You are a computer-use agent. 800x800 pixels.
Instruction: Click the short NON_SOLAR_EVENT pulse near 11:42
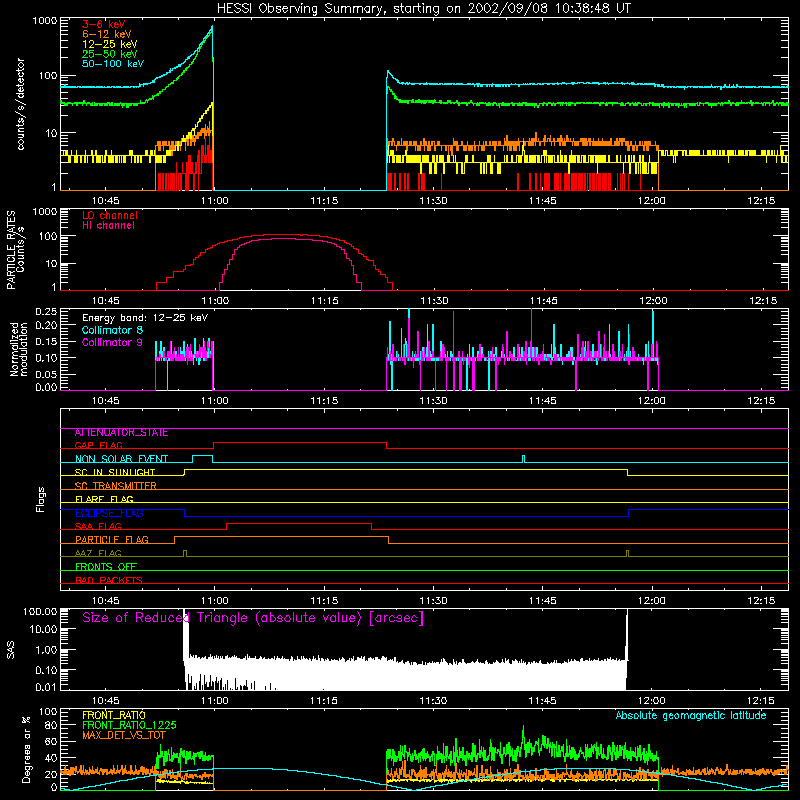click(x=523, y=458)
